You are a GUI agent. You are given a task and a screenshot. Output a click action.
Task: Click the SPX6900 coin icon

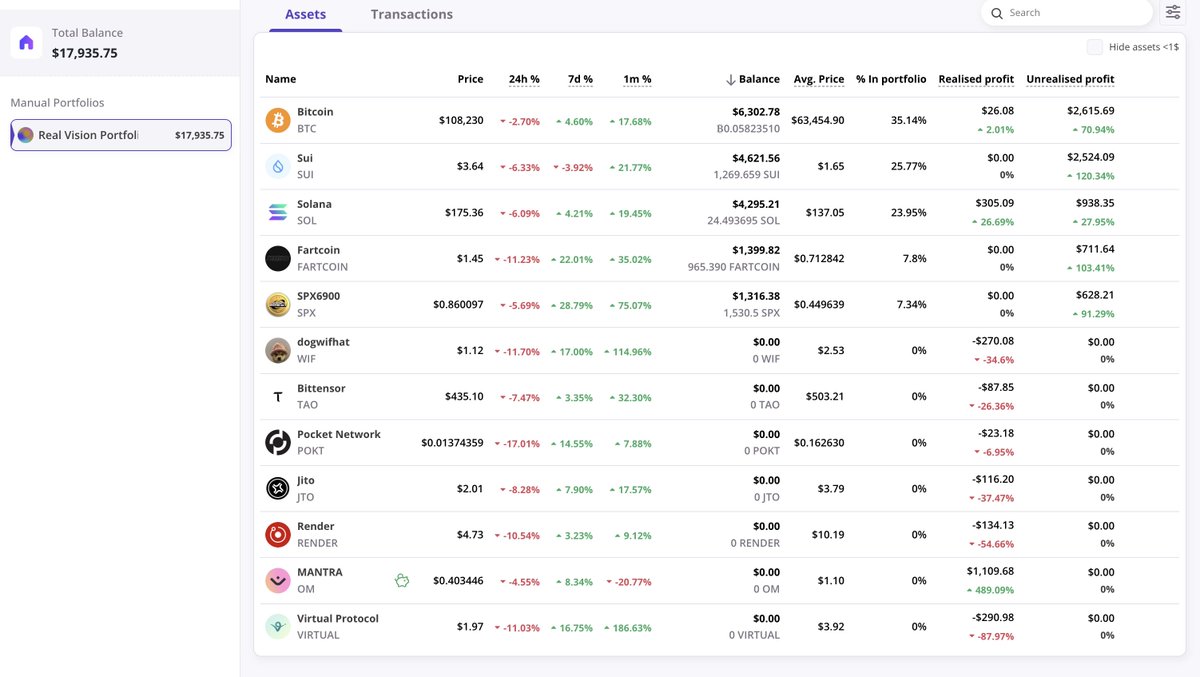tap(278, 304)
